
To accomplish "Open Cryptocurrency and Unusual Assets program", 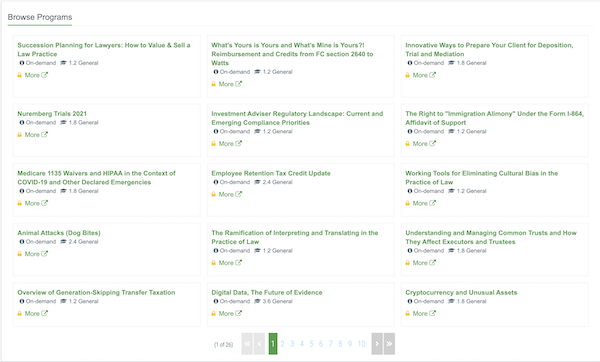I will [x=461, y=292].
